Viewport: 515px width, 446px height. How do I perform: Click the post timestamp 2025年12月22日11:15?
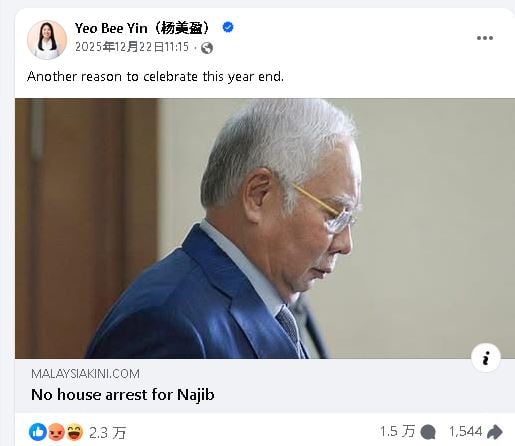click(x=132, y=47)
